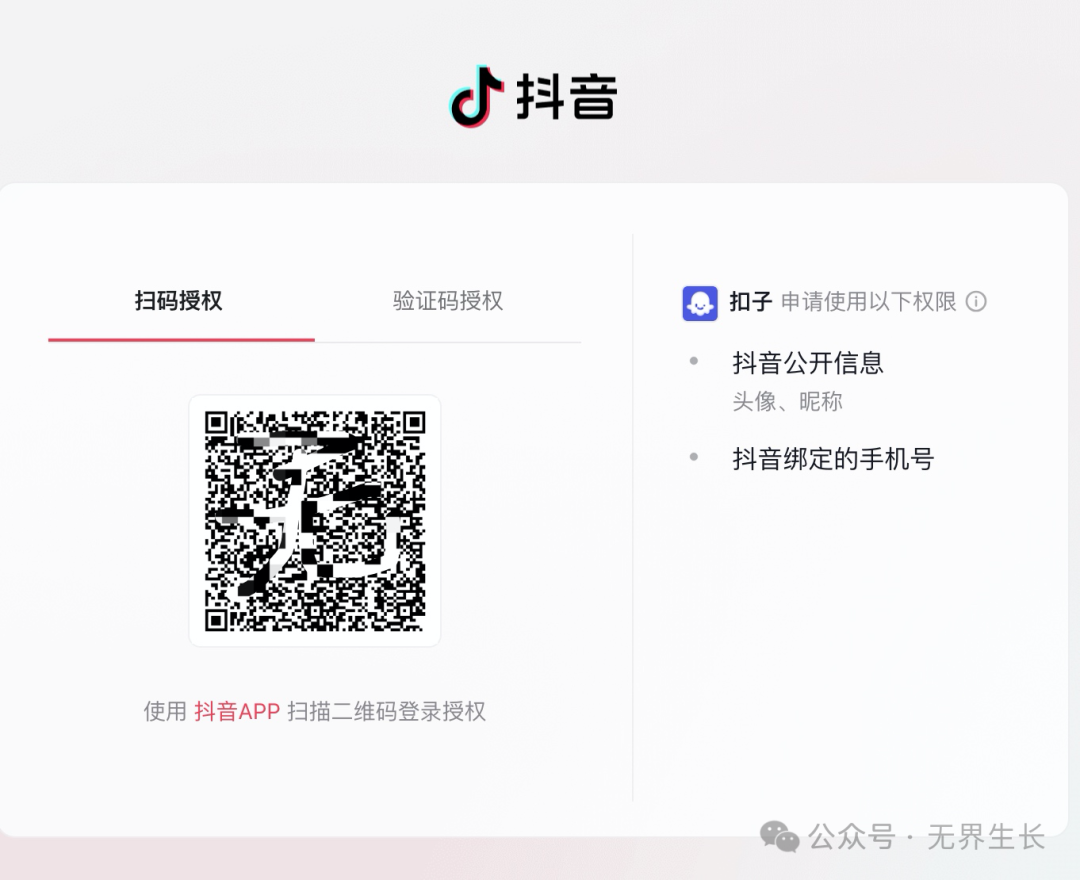
Task: Click the 扣子 purple app icon
Action: (x=700, y=303)
